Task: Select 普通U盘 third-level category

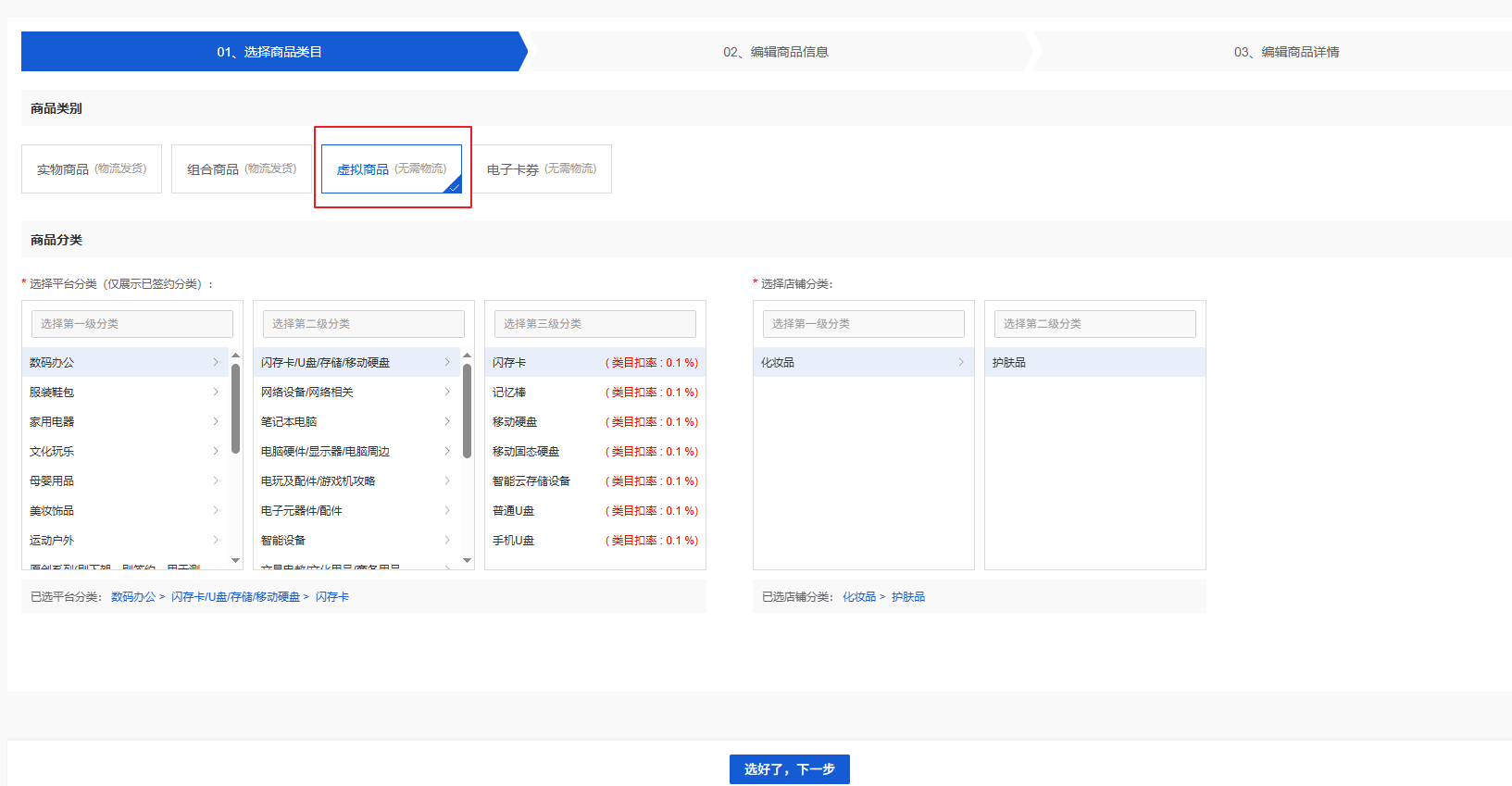Action: [595, 510]
